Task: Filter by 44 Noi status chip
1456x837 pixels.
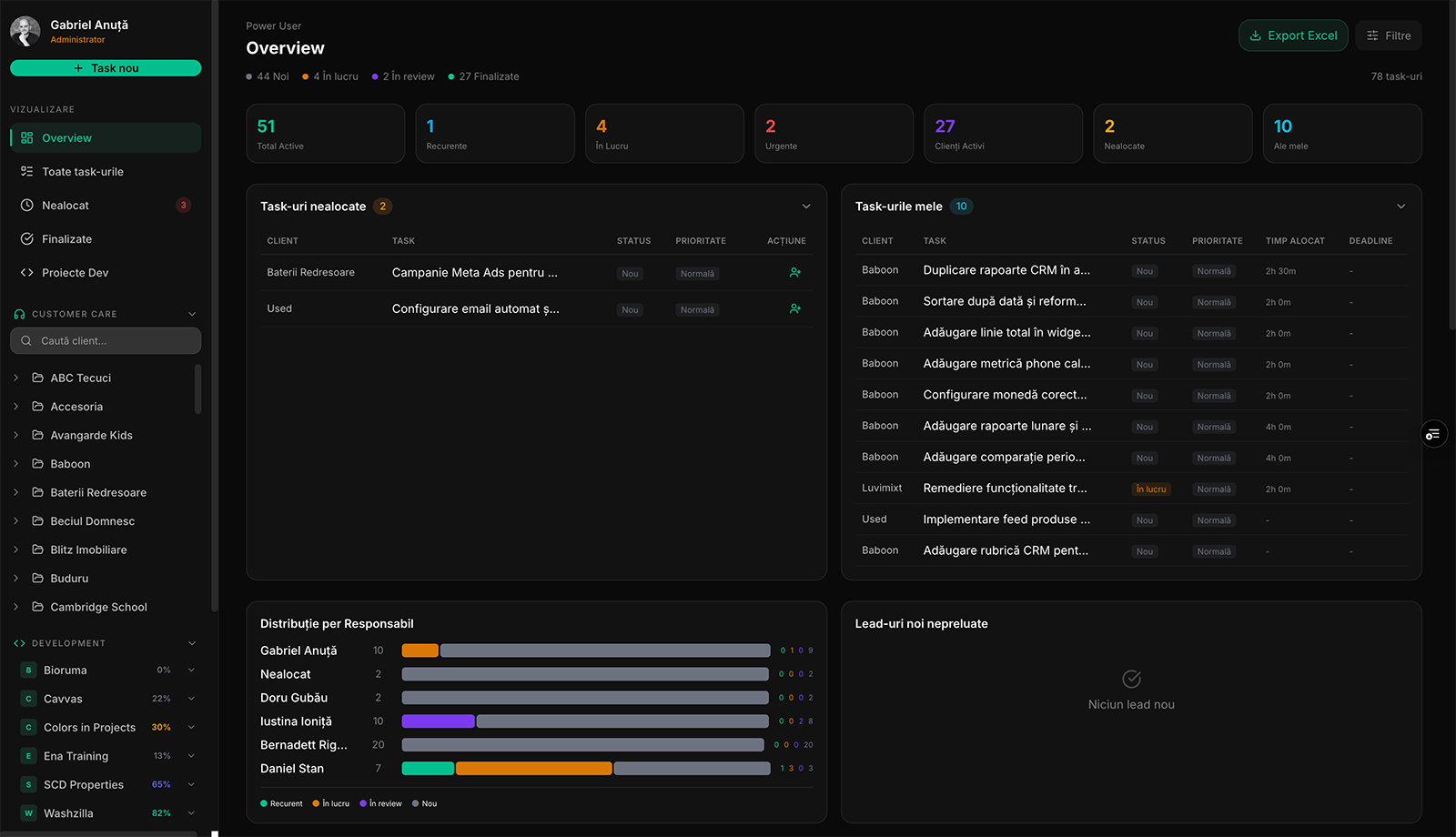Action: click(x=268, y=76)
